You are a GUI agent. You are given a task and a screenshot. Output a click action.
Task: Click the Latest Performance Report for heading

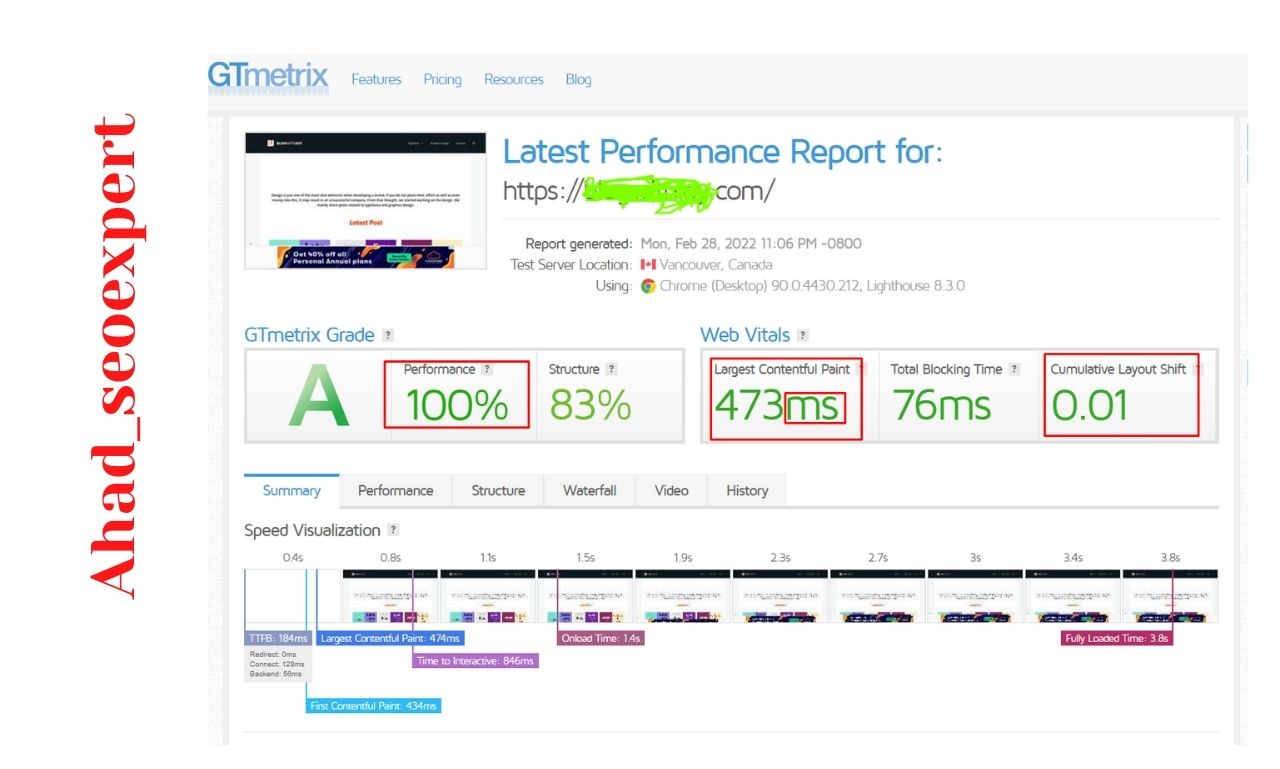pos(723,153)
